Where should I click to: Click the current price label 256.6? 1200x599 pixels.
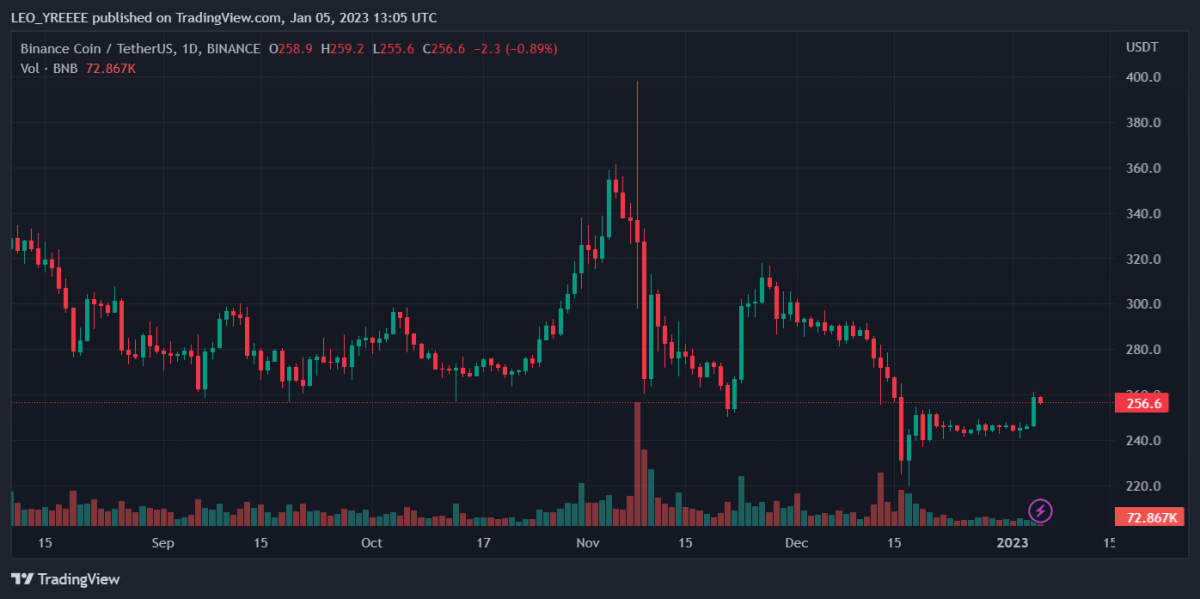click(x=1143, y=403)
